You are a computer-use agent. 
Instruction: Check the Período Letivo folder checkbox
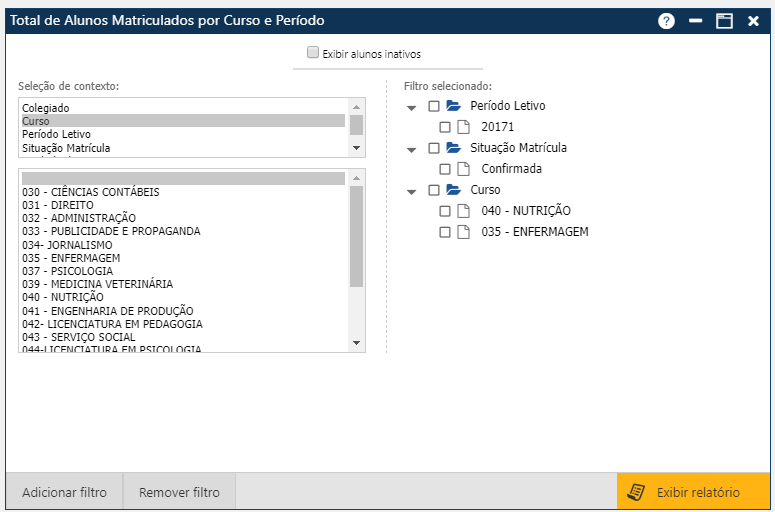point(433,106)
